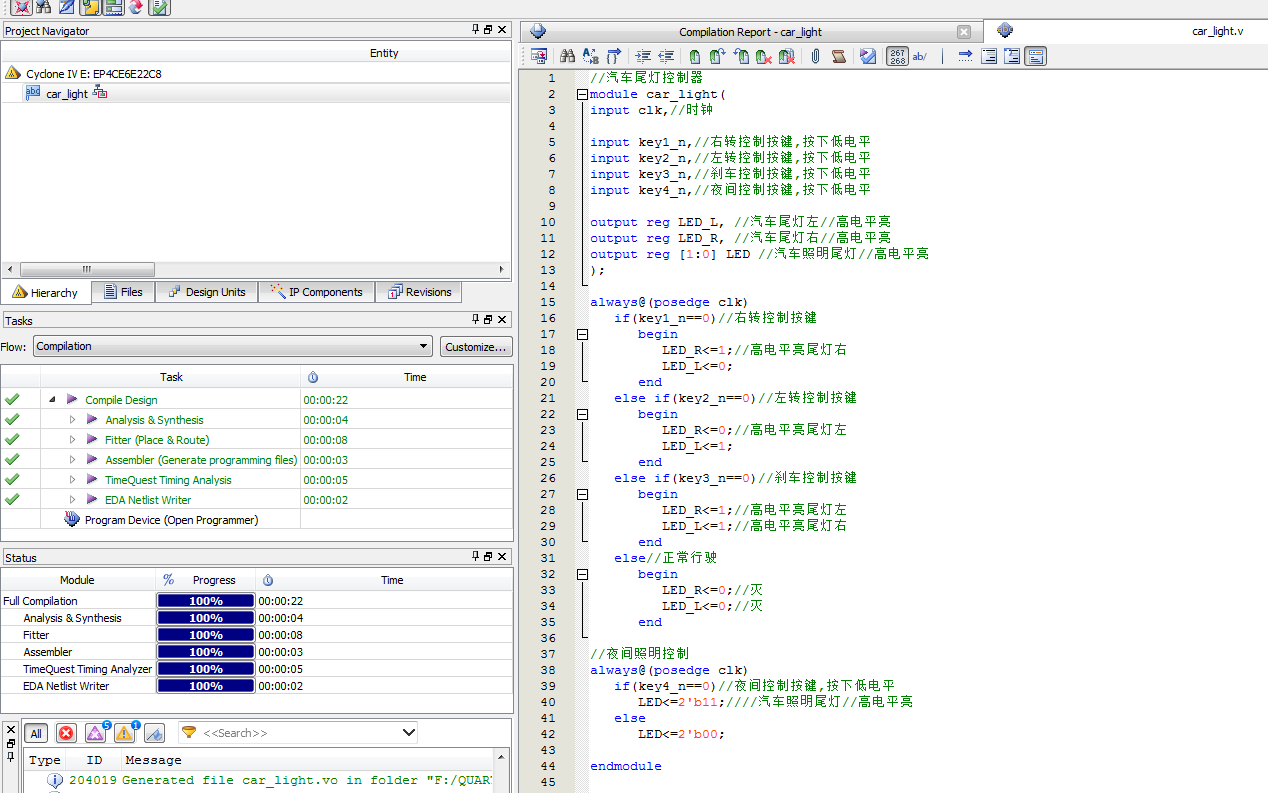1268x793 pixels.
Task: Switch to the Hierarchy tab
Action: tap(45, 292)
